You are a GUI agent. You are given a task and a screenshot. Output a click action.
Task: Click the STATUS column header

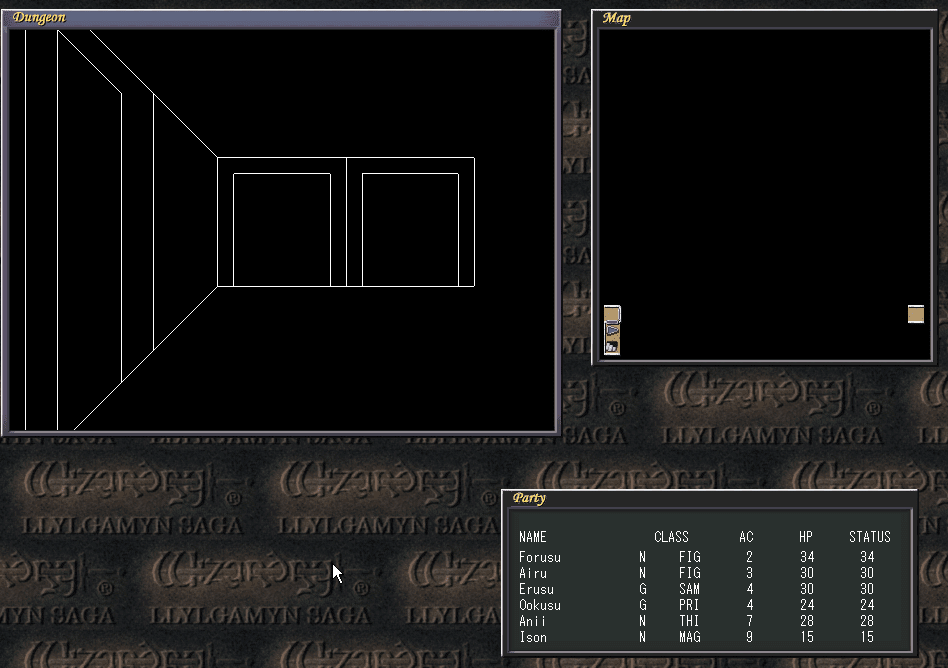tap(870, 537)
